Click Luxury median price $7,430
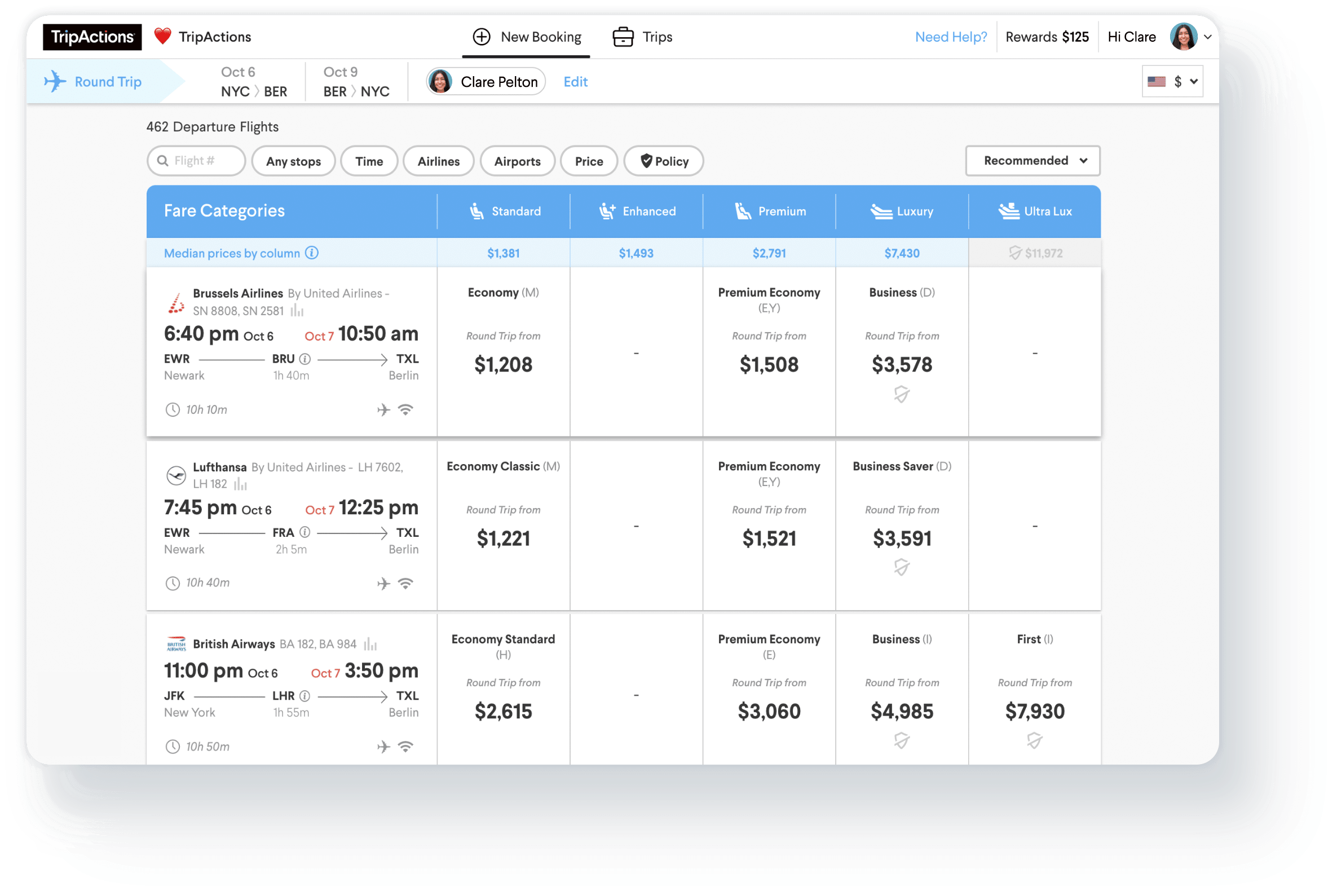This screenshot has height=896, width=1337. 902,253
